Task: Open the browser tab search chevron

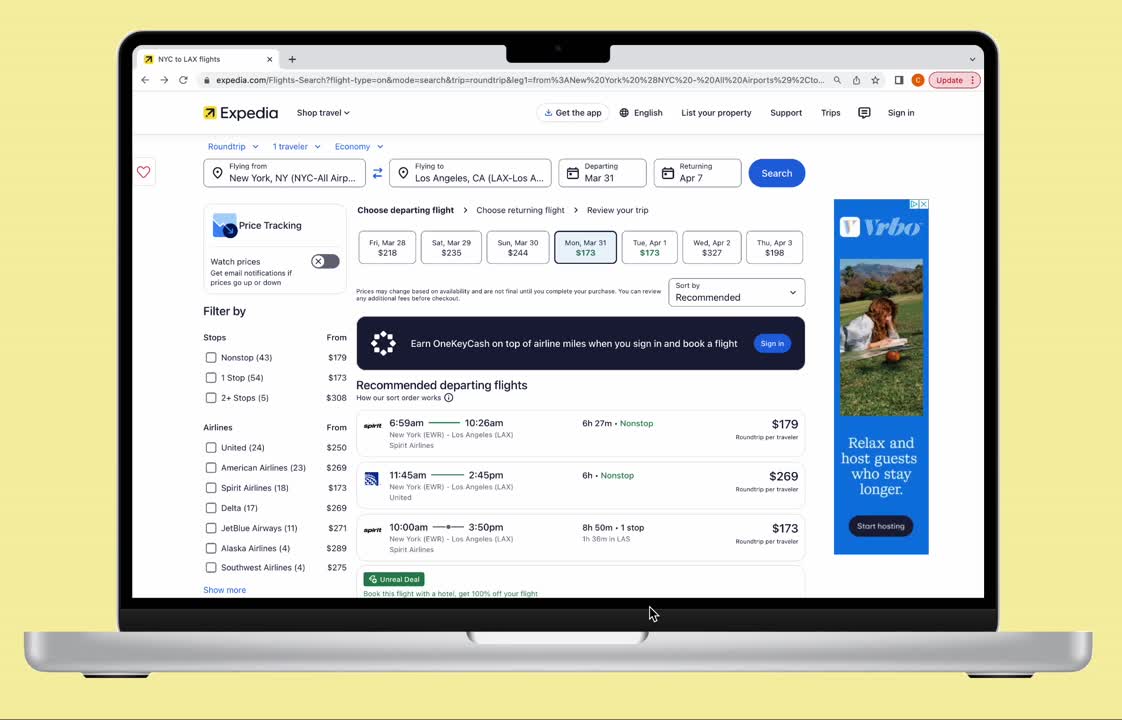Action: (972, 59)
